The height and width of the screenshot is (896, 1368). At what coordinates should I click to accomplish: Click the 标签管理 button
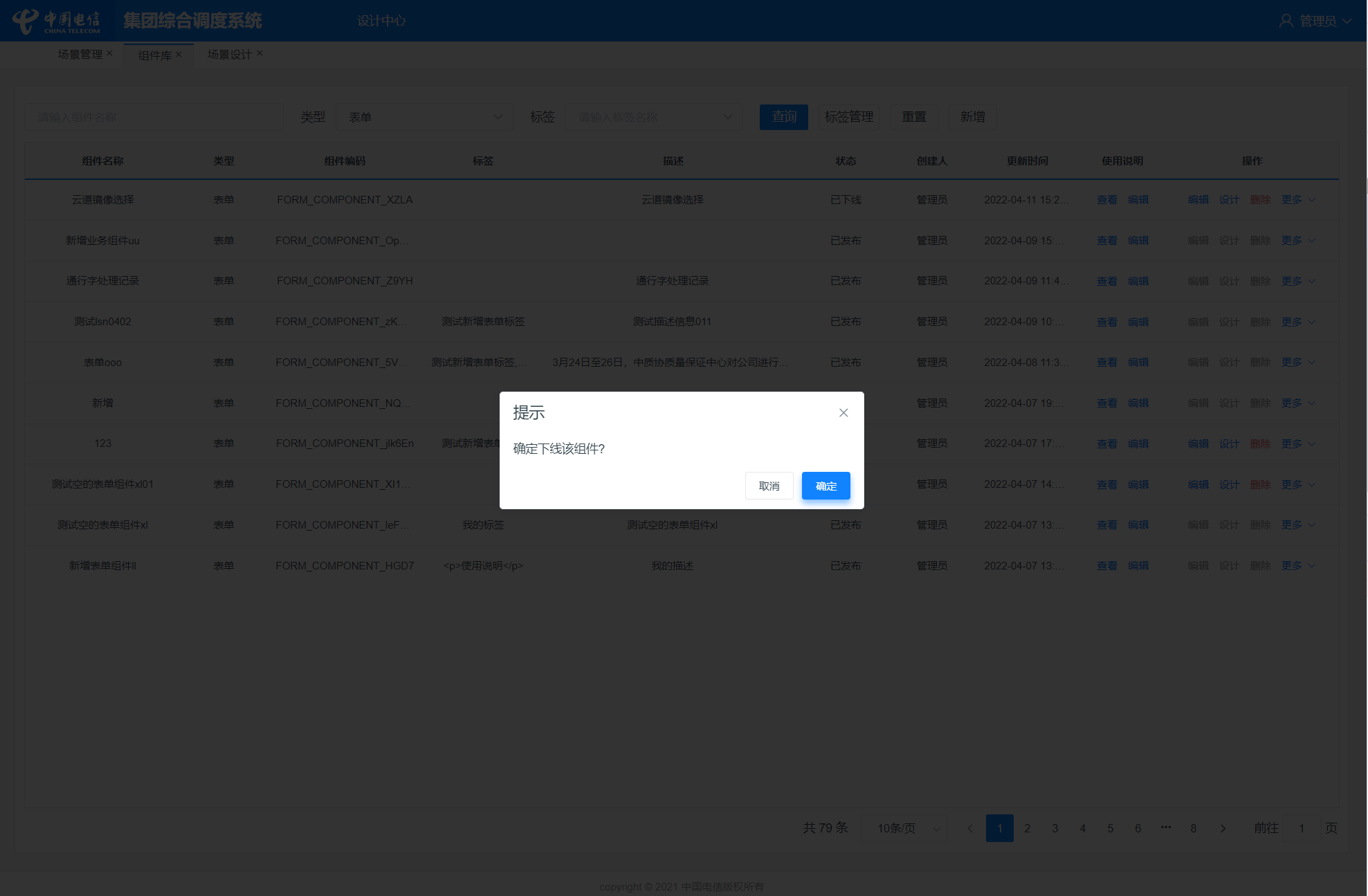848,117
